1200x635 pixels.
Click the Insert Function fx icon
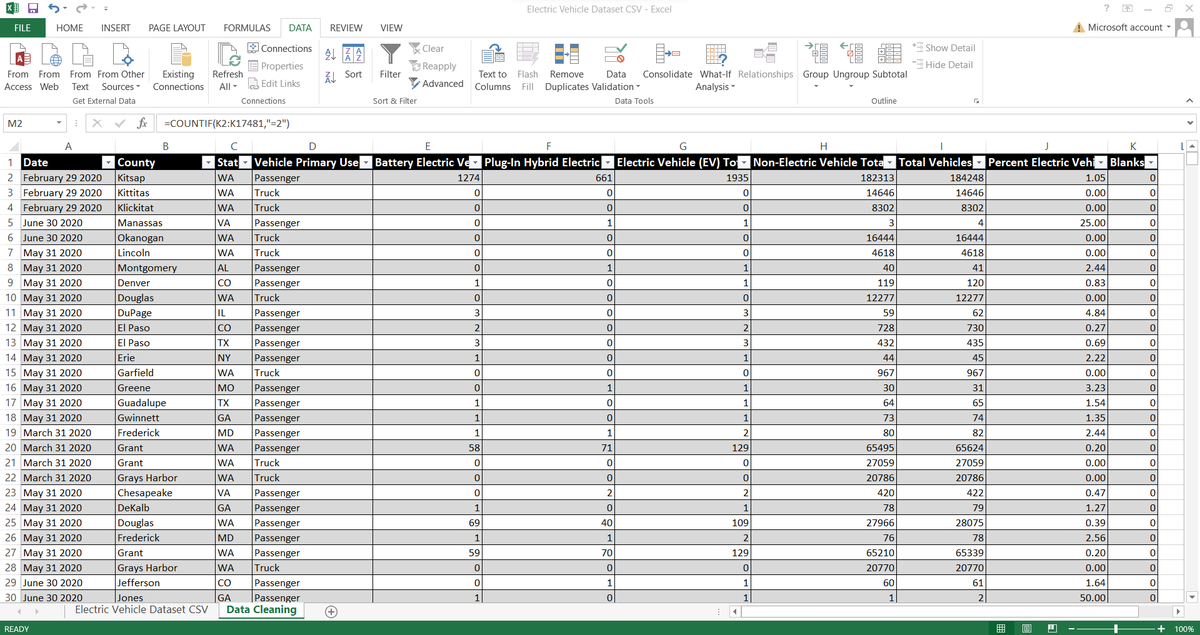143,123
